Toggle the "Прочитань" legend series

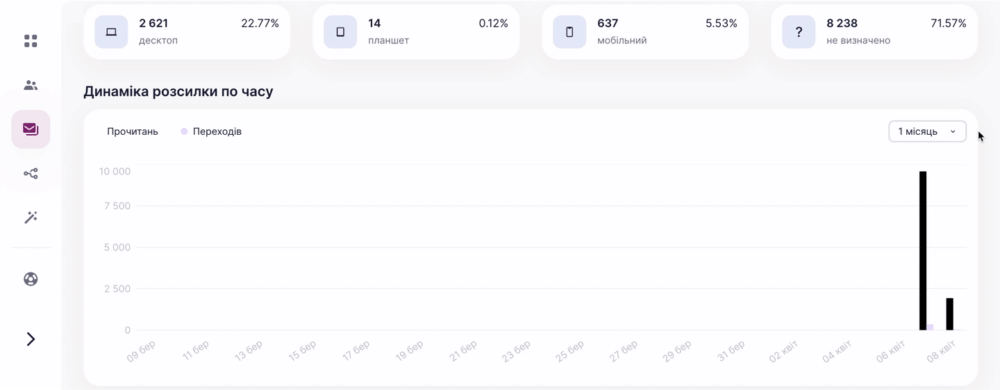pos(133,131)
